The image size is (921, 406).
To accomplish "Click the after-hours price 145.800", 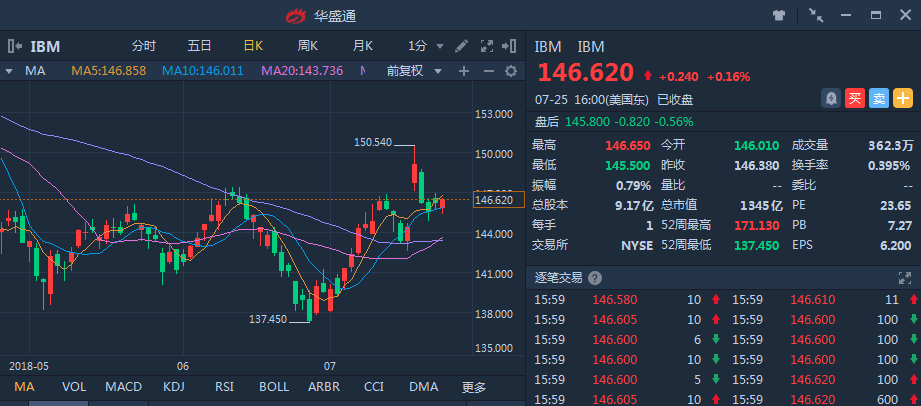I will [x=587, y=122].
